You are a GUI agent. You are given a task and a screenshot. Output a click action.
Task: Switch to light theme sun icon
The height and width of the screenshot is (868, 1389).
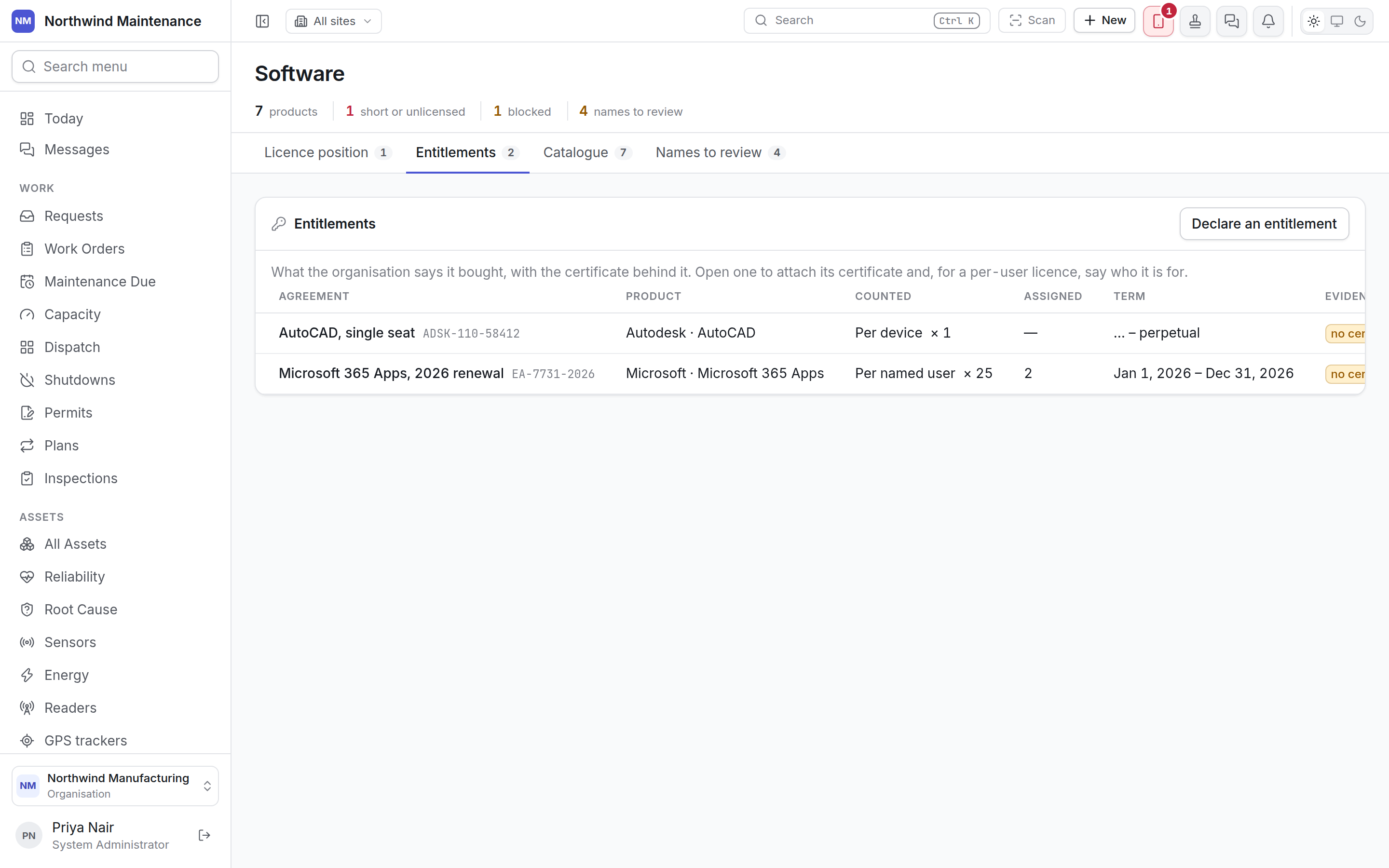click(1314, 21)
